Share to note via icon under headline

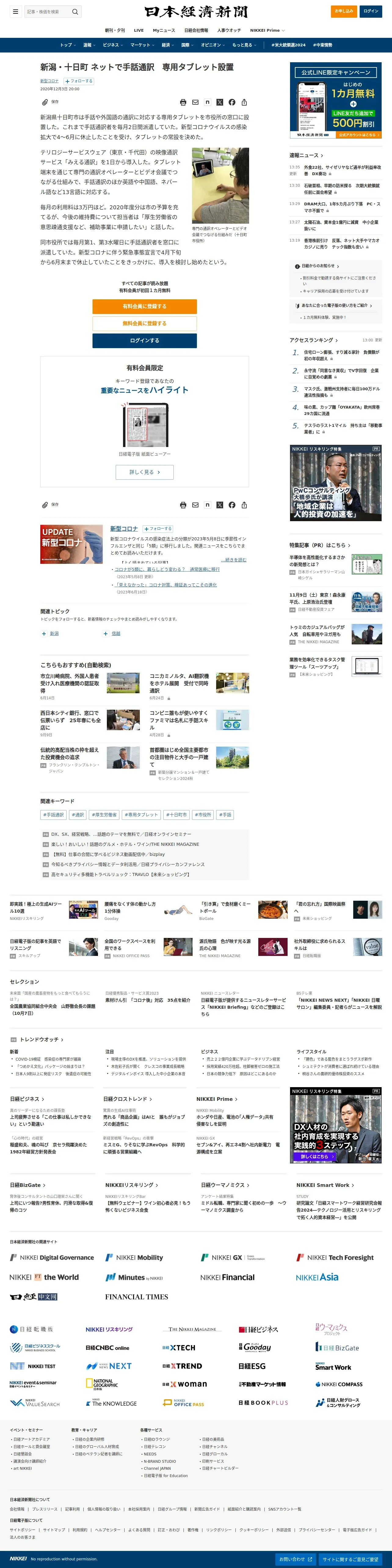208,102
